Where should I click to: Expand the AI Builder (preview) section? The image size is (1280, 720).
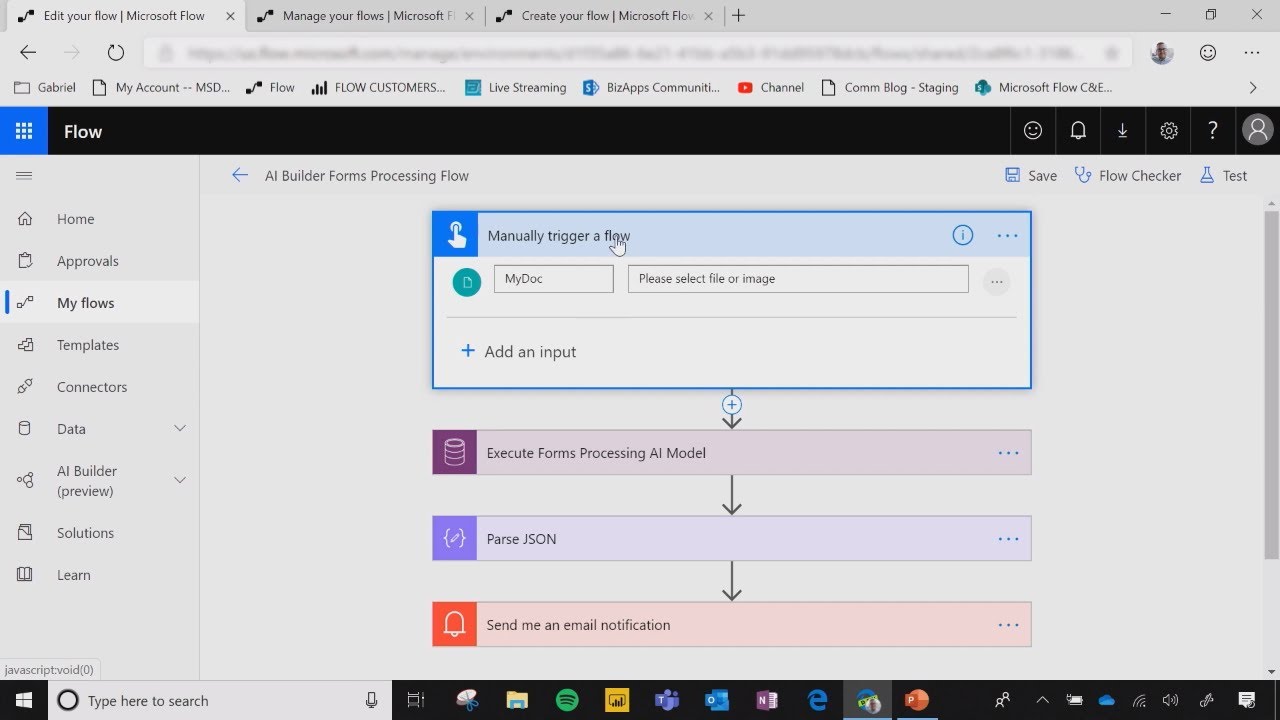[x=180, y=480]
